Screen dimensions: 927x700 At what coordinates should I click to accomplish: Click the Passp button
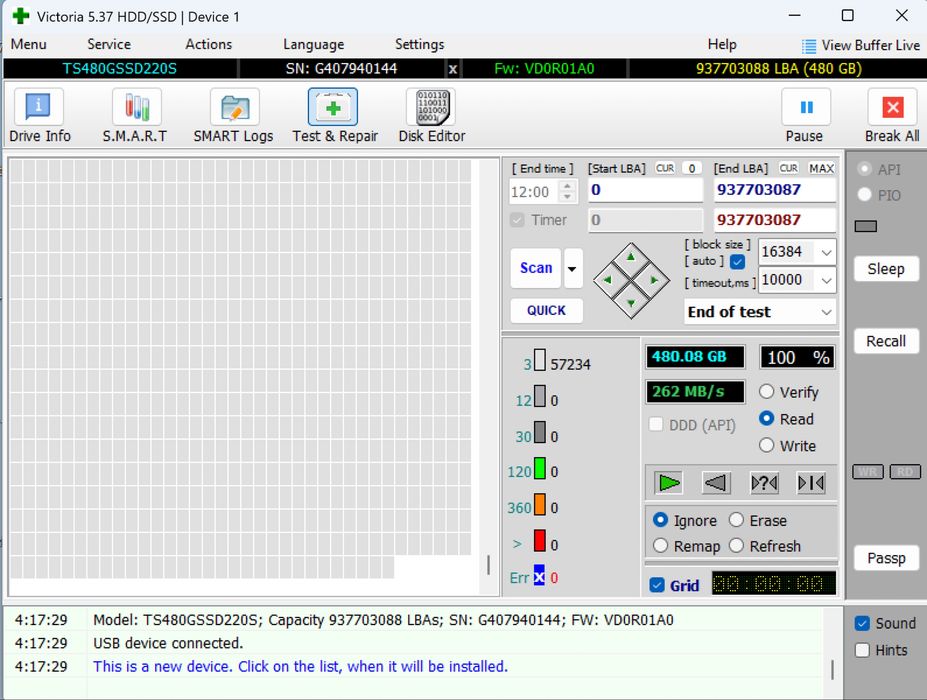(886, 558)
